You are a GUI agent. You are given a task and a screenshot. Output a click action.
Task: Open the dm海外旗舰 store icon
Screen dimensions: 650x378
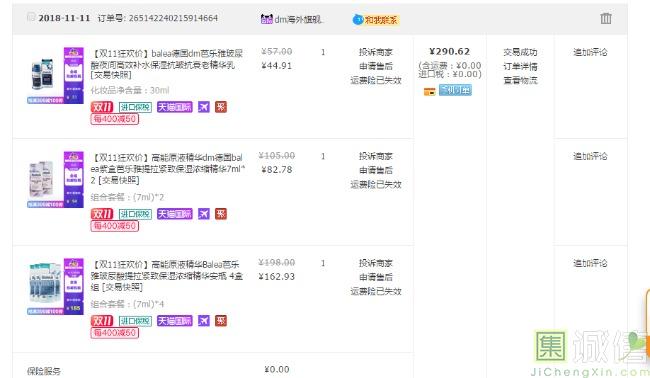267,19
